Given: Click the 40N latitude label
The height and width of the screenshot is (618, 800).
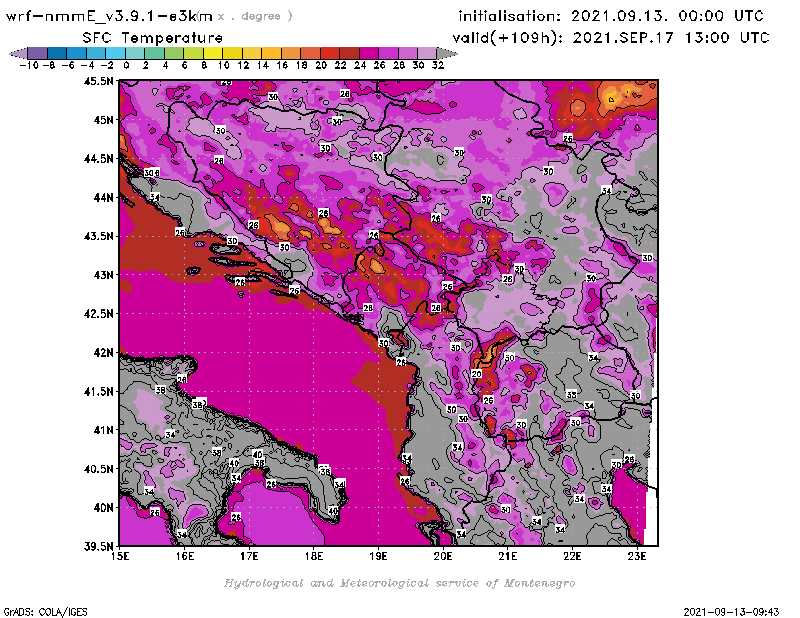Looking at the screenshot, I should tap(103, 508).
